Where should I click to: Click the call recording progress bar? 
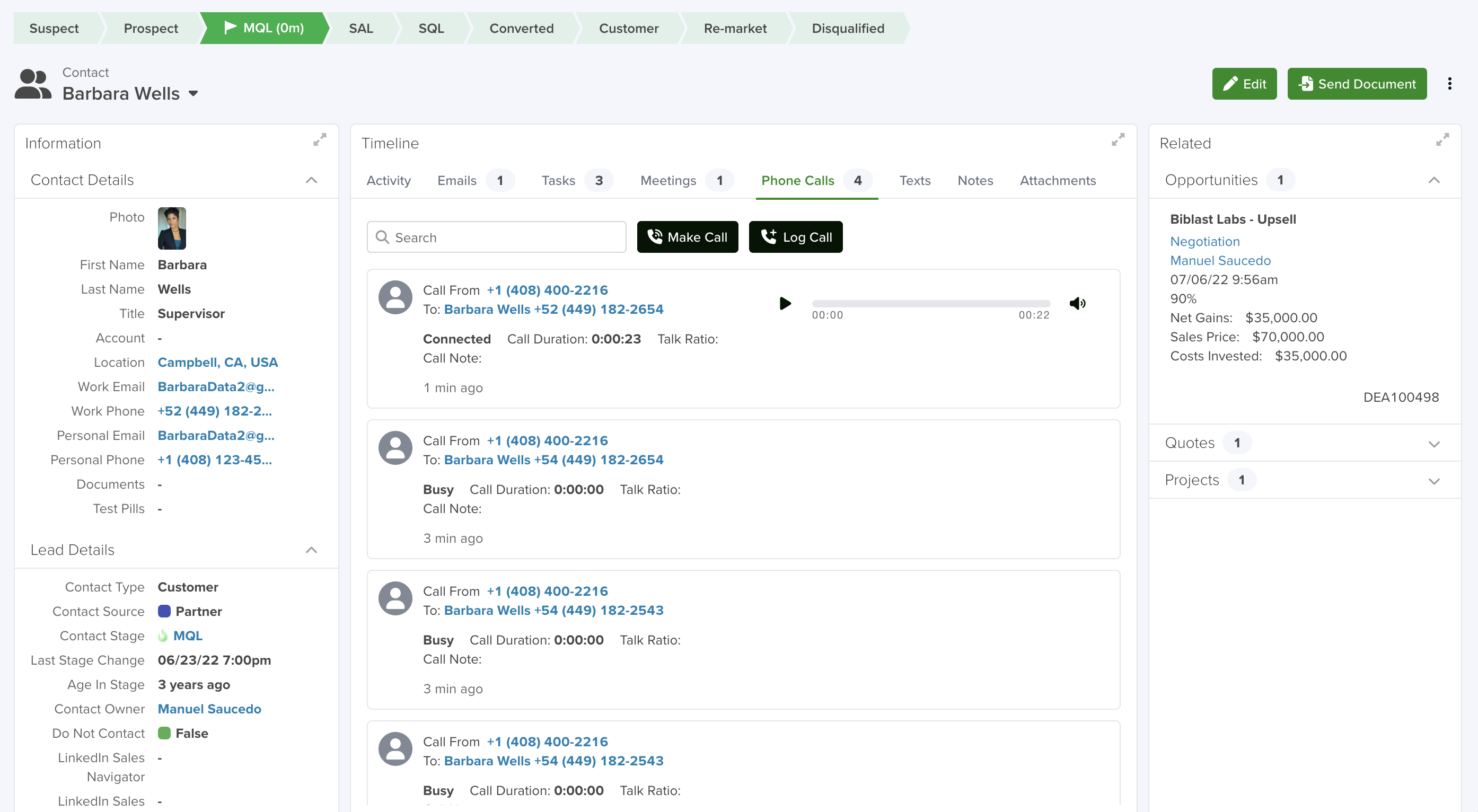click(x=930, y=303)
